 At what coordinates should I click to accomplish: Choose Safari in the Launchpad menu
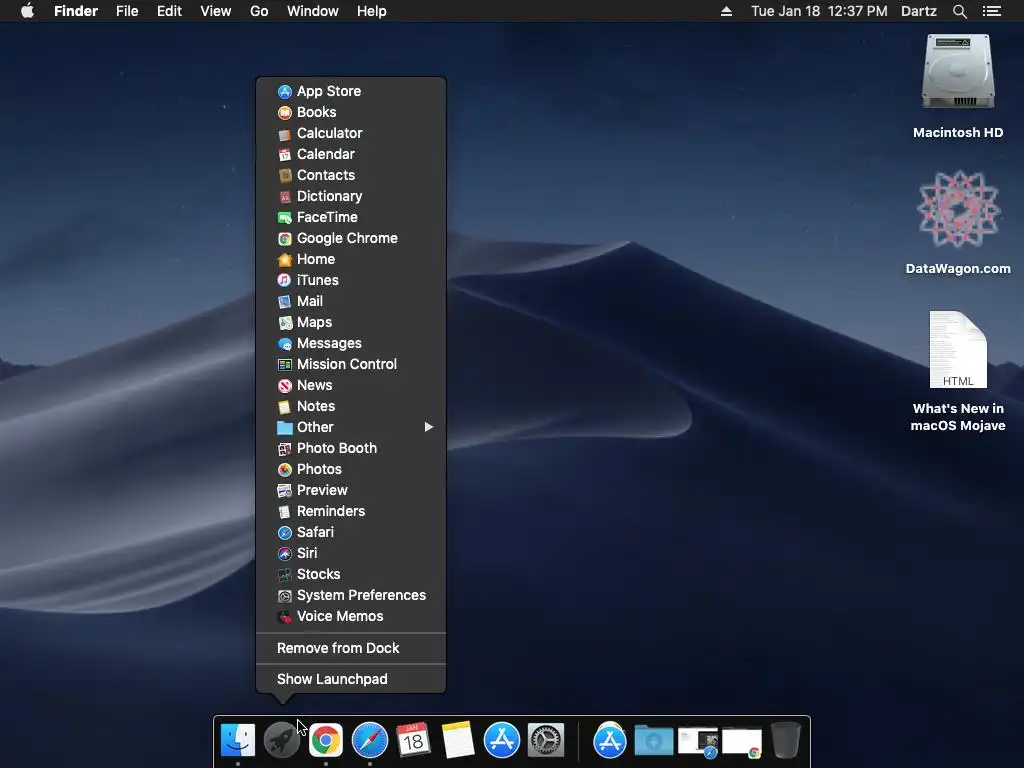click(351, 532)
